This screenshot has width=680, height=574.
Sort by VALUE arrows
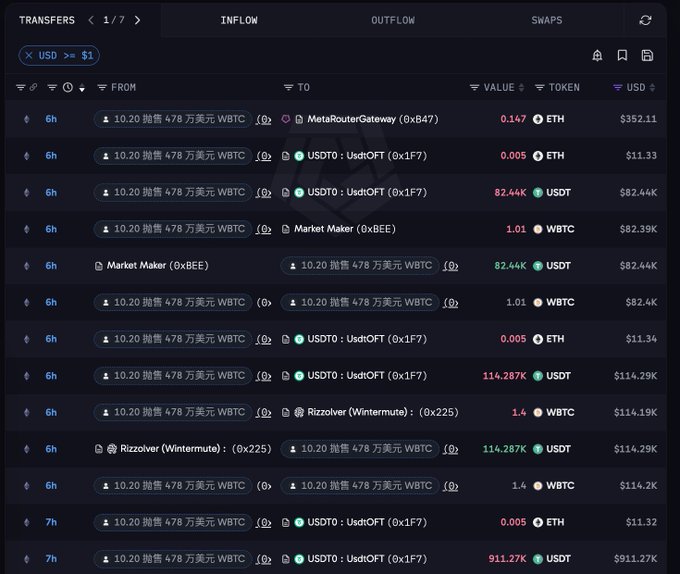pos(521,88)
